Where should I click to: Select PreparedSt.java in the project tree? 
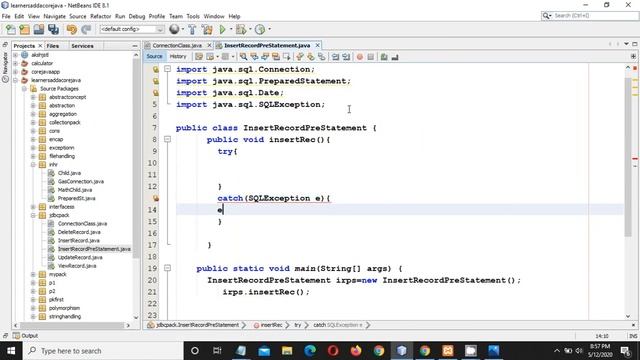(76, 198)
